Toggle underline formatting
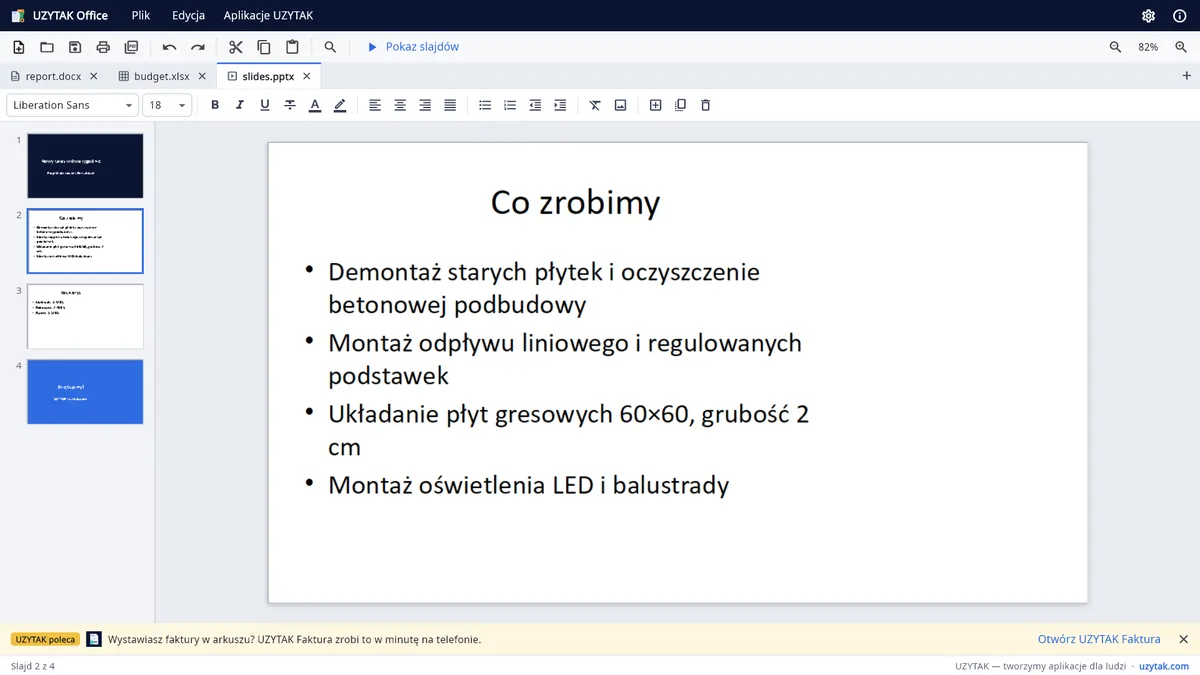This screenshot has height=675, width=1200. 265,105
